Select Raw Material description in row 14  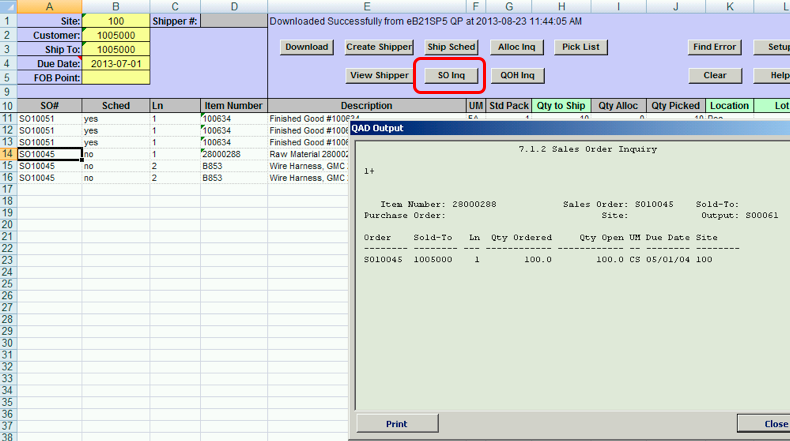[308, 154]
